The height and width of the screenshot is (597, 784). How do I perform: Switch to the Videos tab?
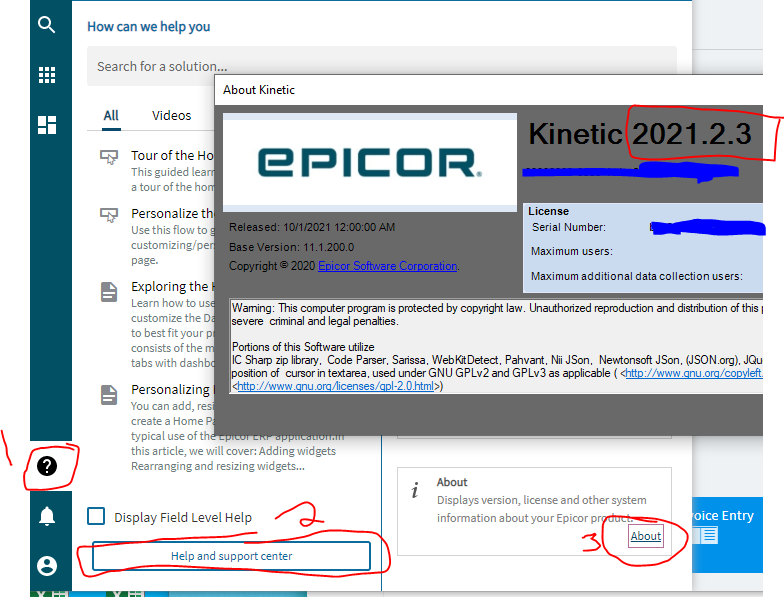[x=172, y=116]
